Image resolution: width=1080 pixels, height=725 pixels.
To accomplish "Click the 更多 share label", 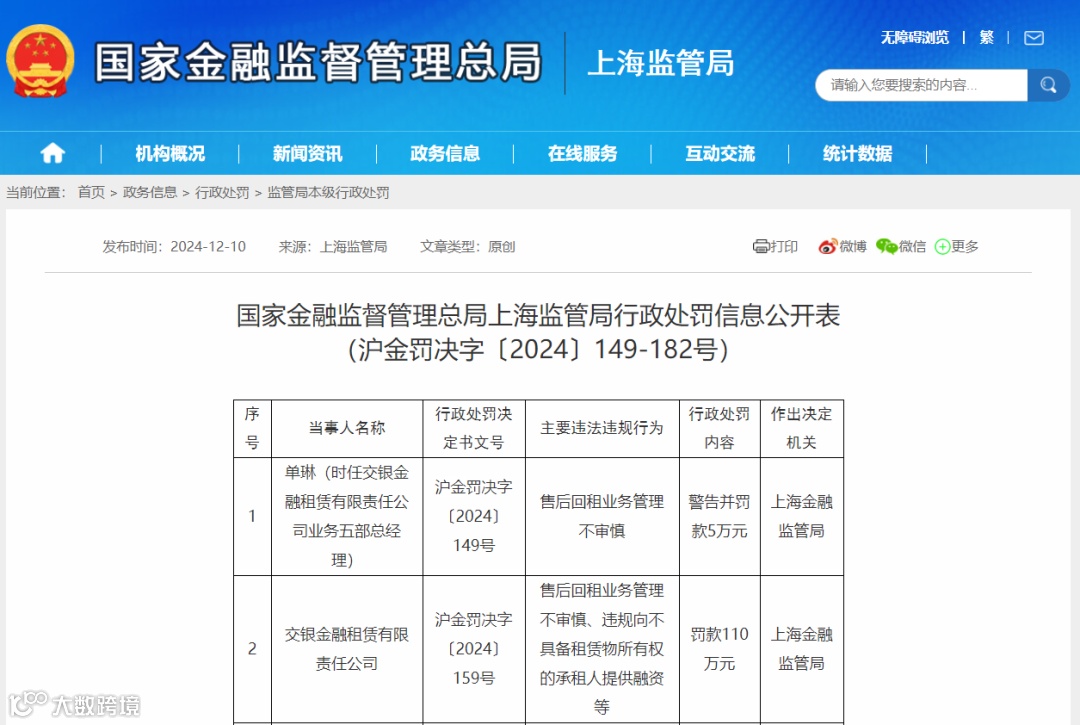I will [x=965, y=246].
